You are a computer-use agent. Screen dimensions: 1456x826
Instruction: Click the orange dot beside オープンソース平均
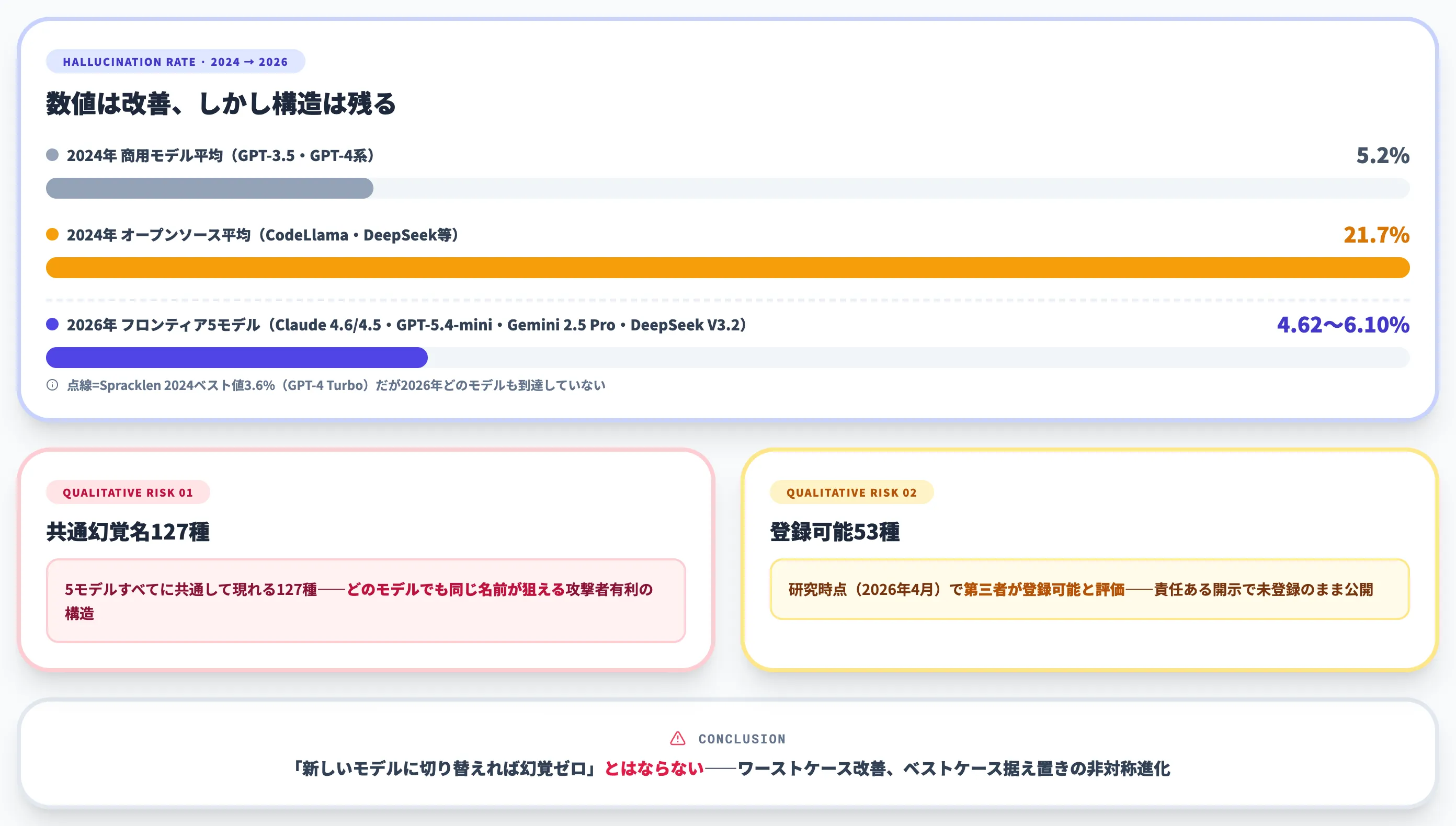52,234
